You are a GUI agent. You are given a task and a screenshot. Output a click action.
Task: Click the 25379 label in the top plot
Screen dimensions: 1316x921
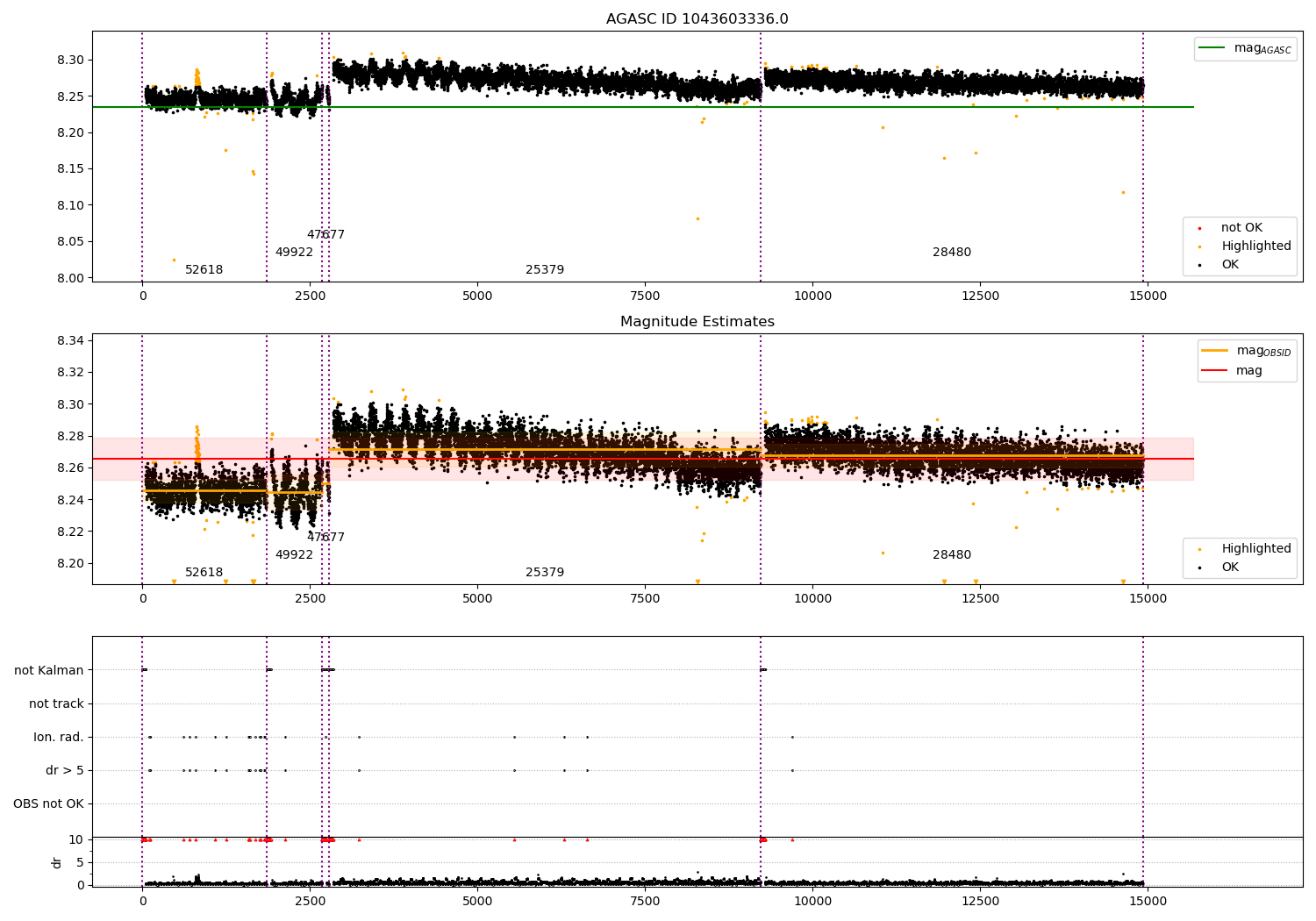click(x=545, y=270)
